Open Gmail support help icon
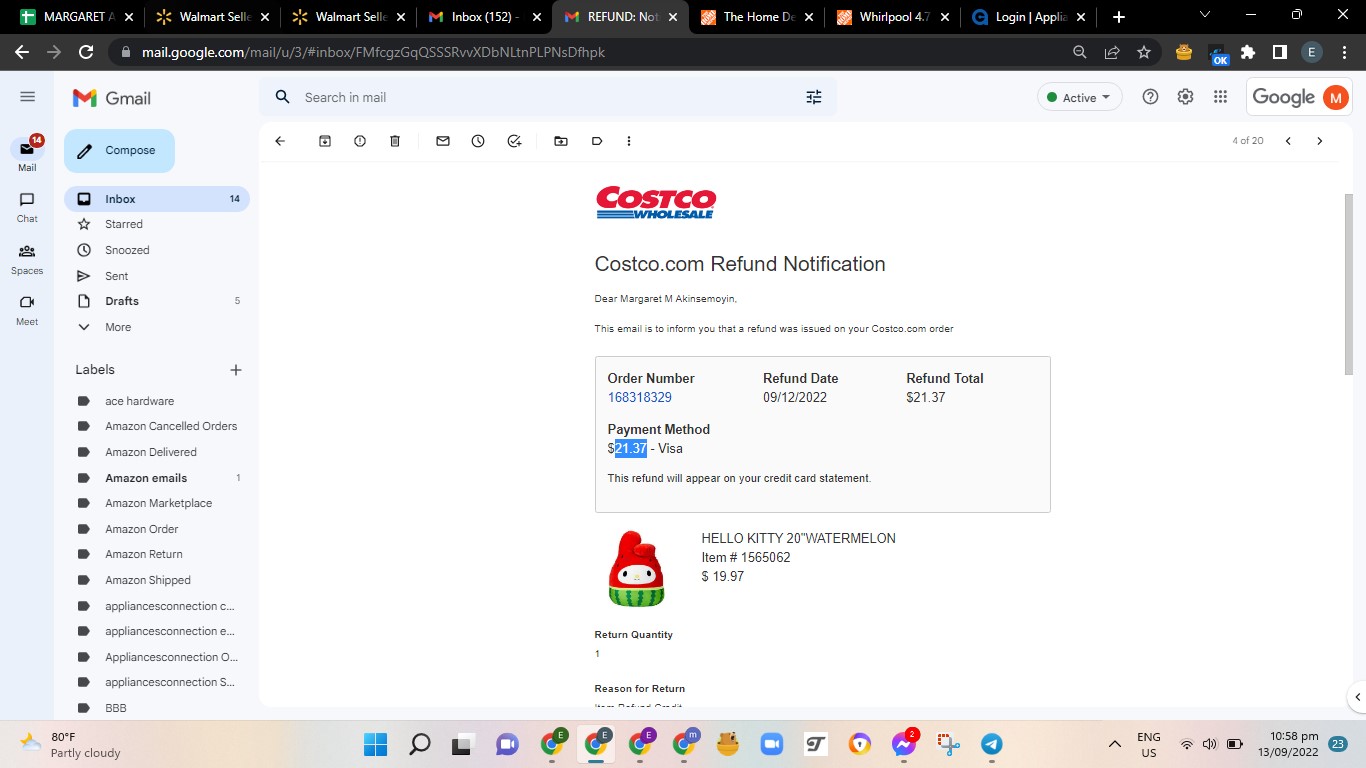This screenshot has width=1366, height=768. coord(1150,97)
